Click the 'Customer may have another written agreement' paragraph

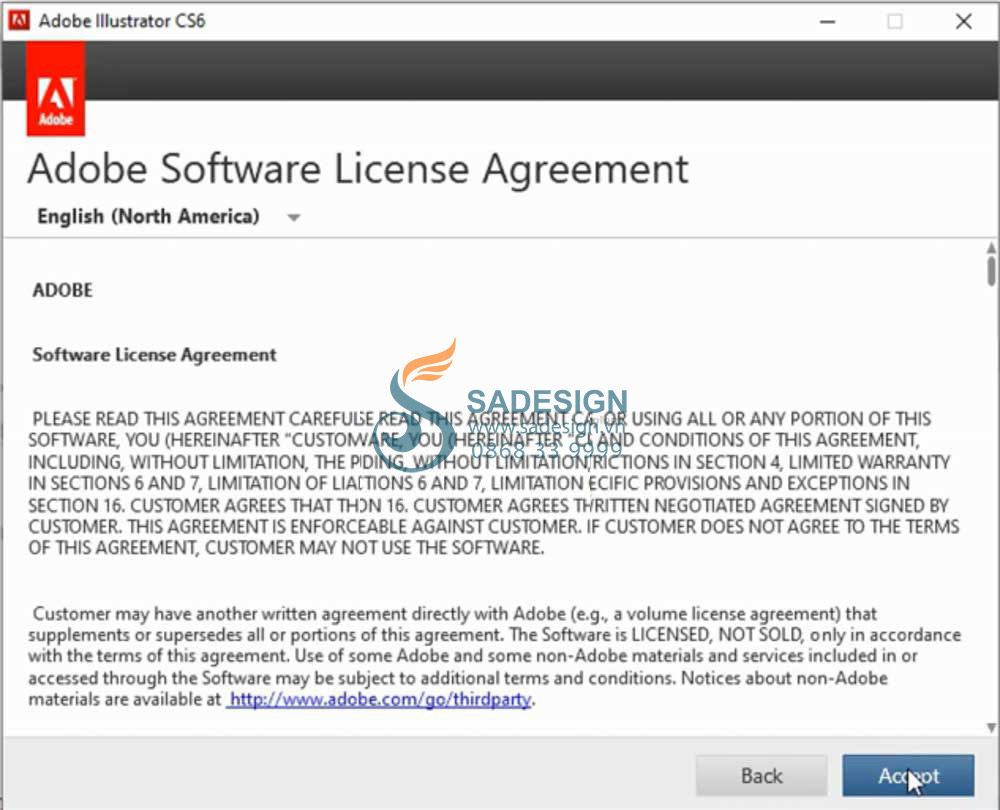point(494,656)
